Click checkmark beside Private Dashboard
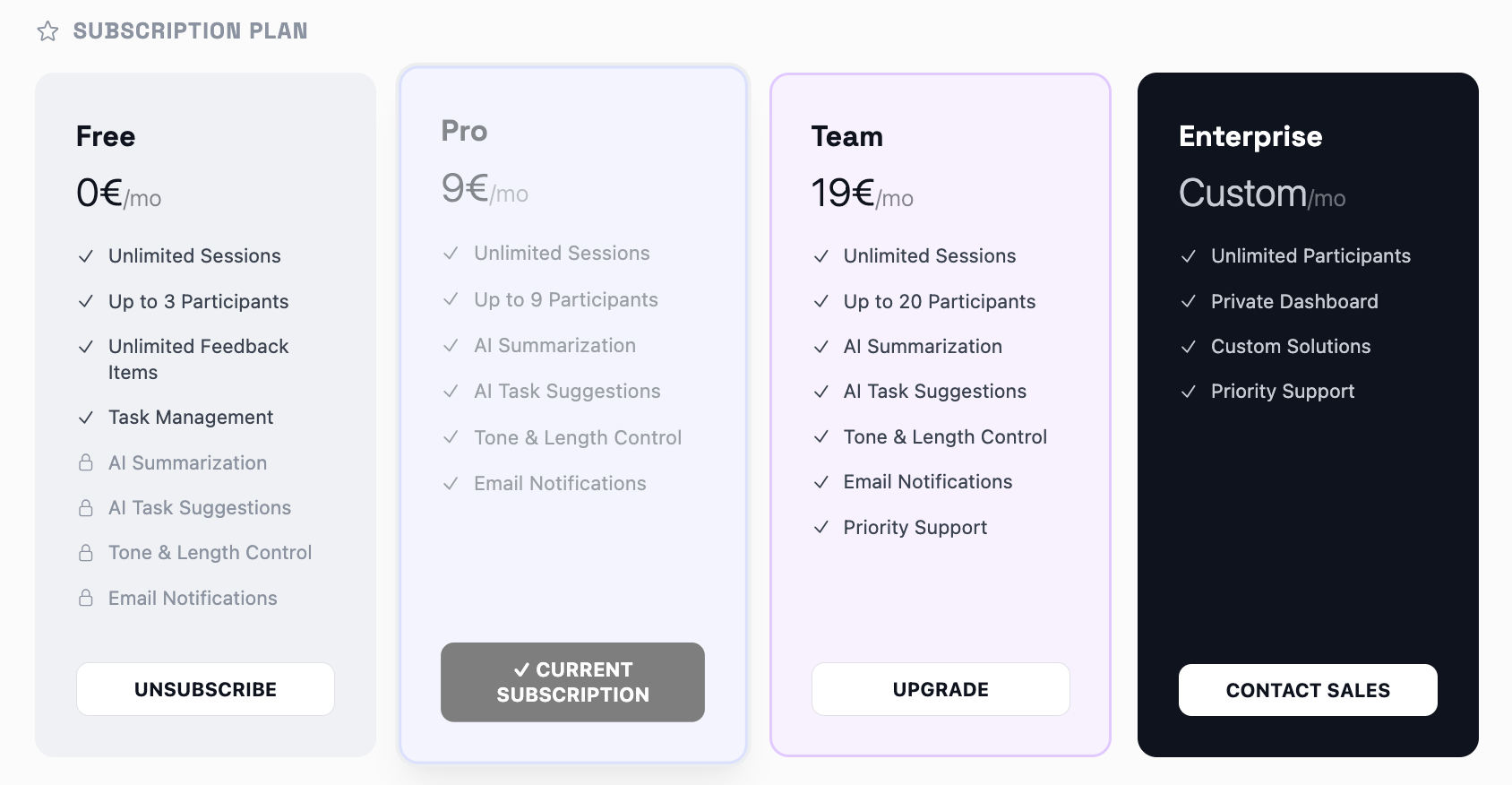This screenshot has width=1512, height=785. [1189, 302]
